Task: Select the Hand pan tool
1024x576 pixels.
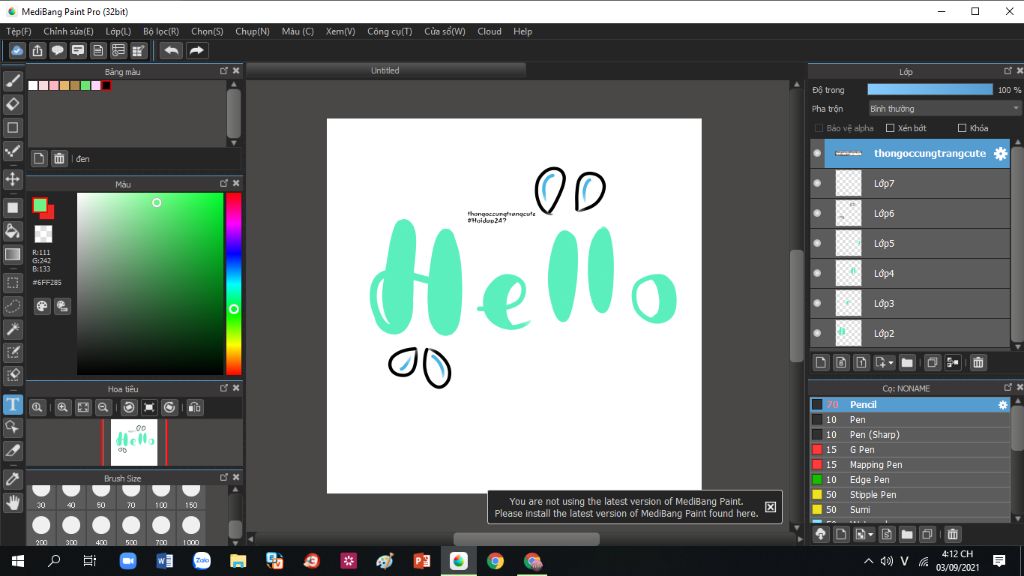Action: (x=12, y=502)
